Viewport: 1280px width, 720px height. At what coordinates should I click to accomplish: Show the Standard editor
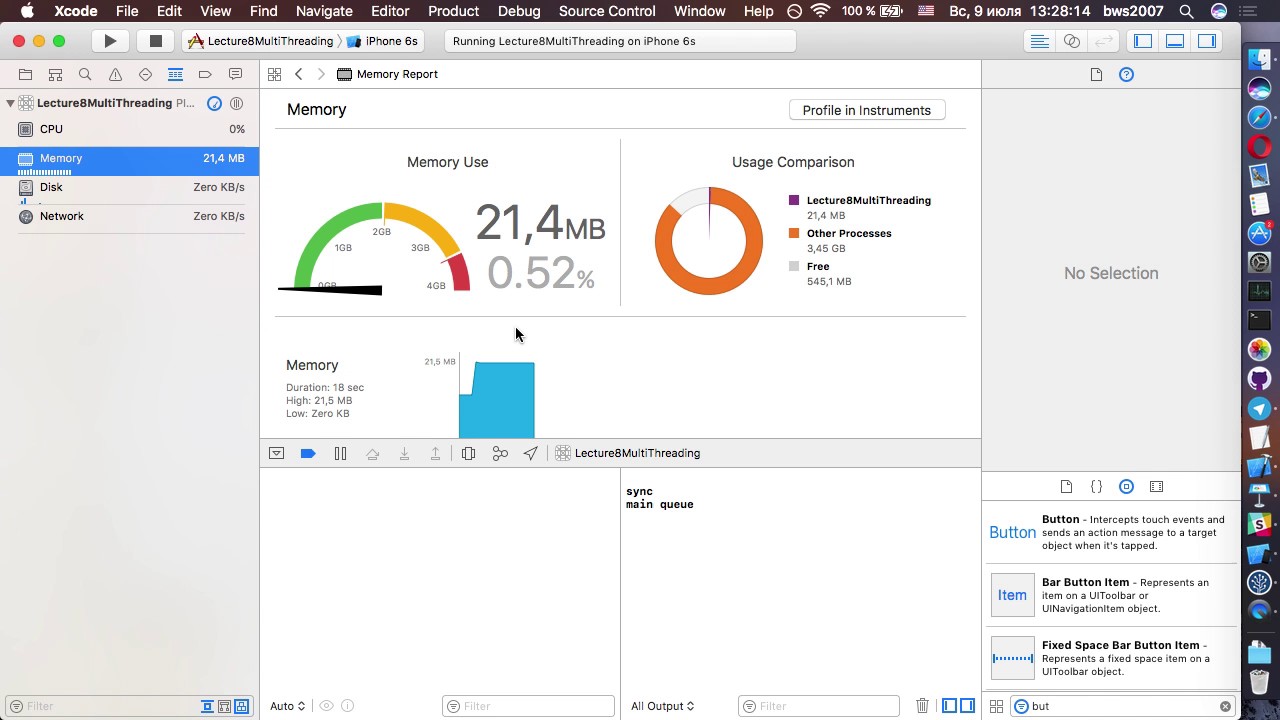click(1040, 41)
